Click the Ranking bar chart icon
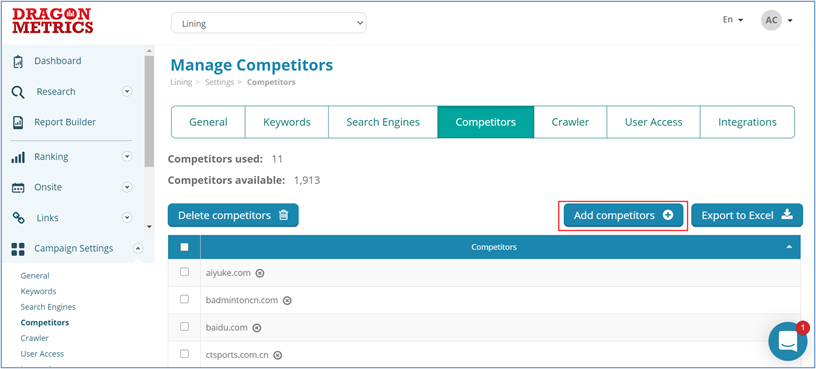This screenshot has height=369, width=816. tap(18, 157)
